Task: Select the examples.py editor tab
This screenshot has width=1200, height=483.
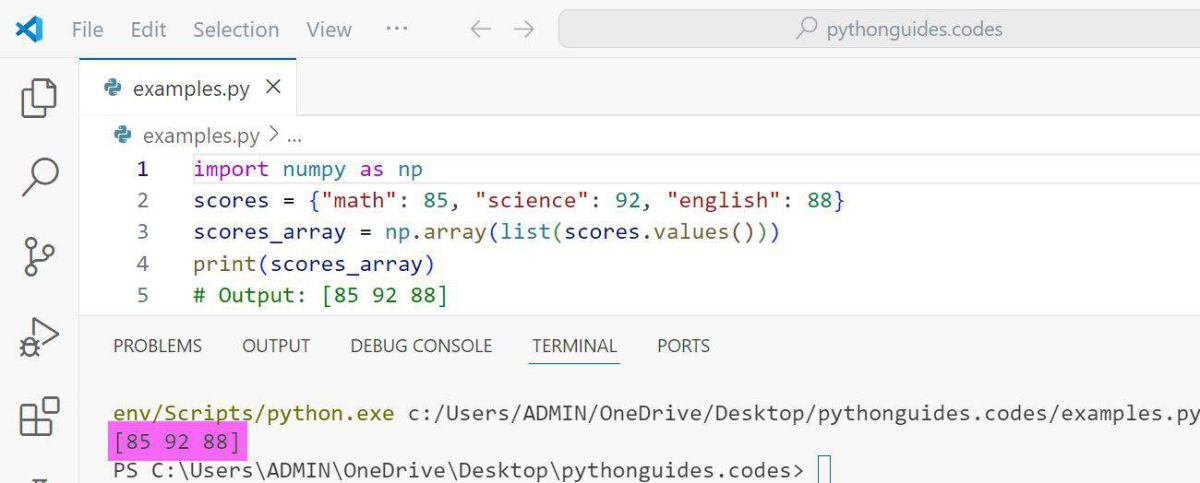Action: [189, 88]
